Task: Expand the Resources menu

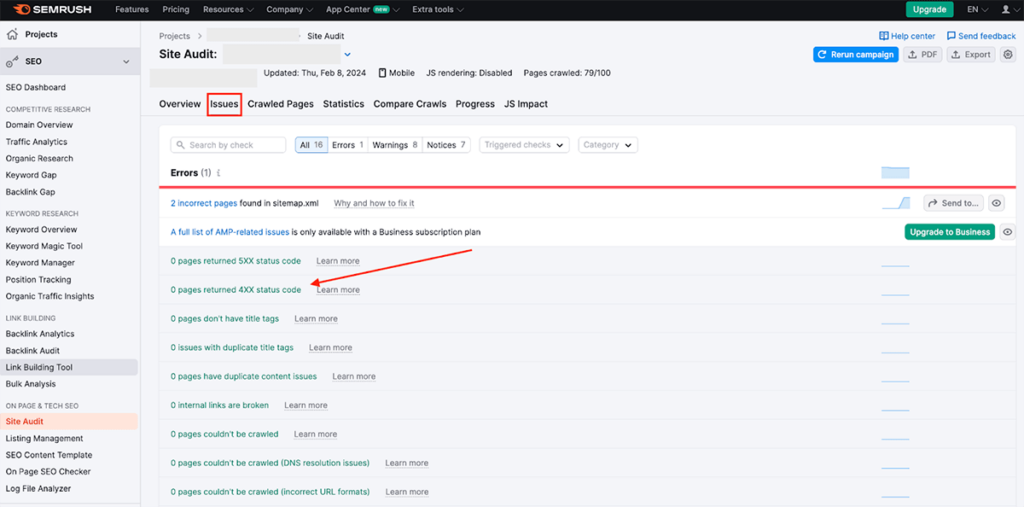Action: (x=228, y=10)
